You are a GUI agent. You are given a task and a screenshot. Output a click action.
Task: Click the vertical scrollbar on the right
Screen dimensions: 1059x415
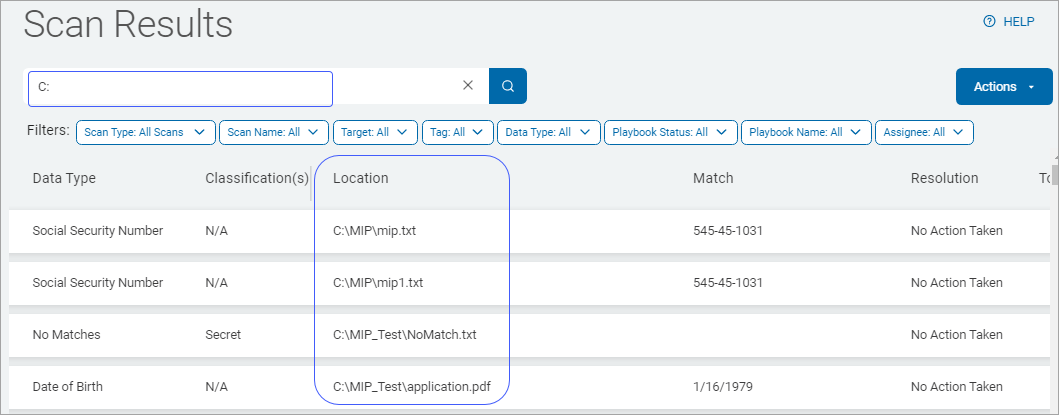coord(1054,176)
